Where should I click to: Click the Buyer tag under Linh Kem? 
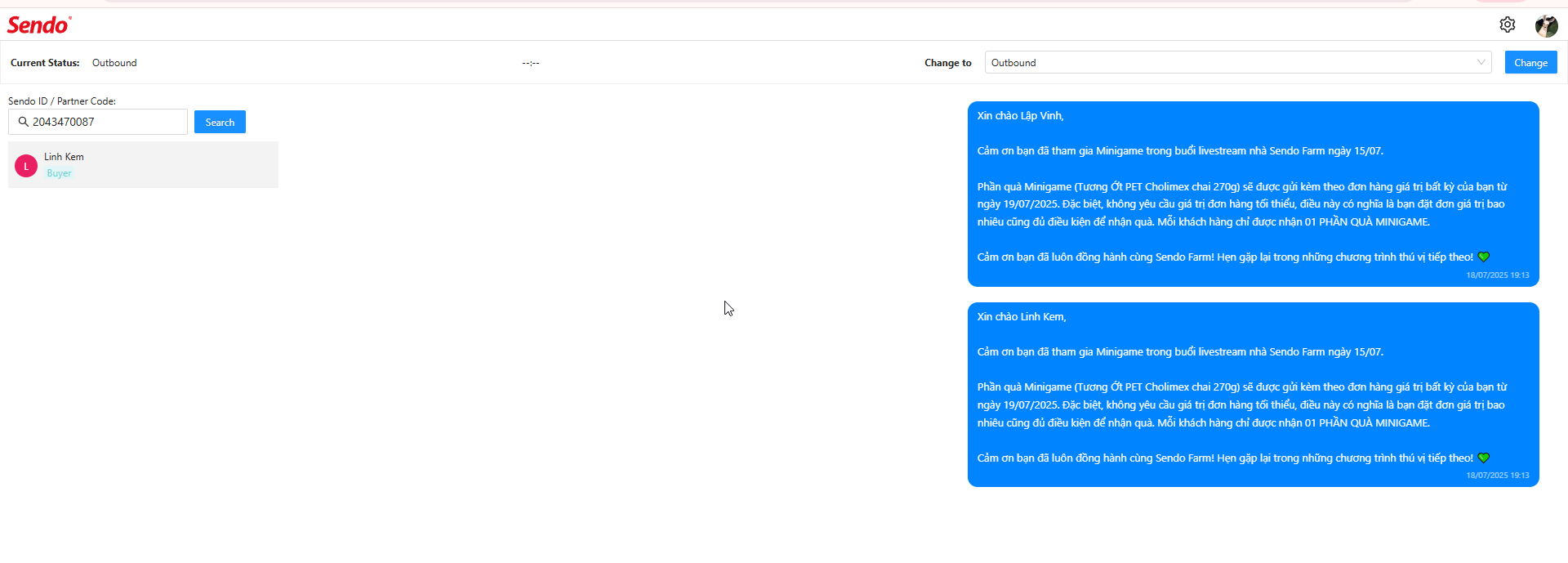pyautogui.click(x=59, y=173)
